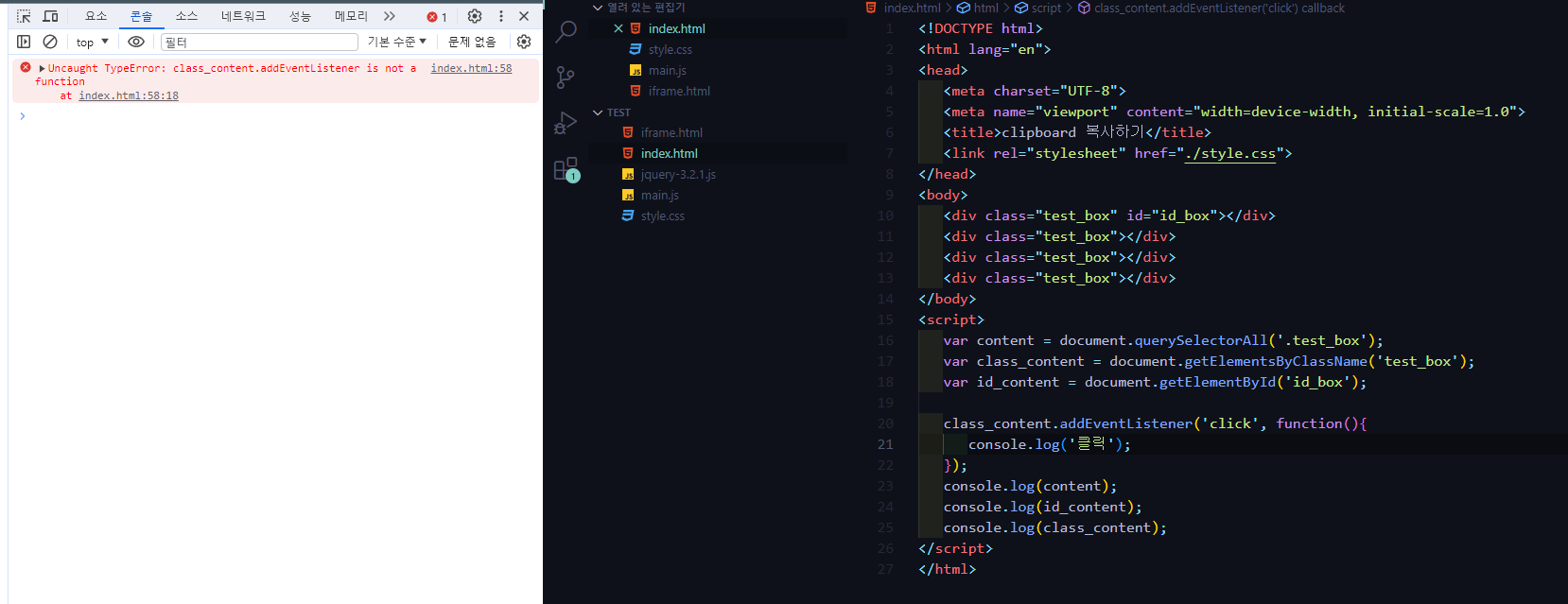Open the 성능 tab

tap(300, 16)
